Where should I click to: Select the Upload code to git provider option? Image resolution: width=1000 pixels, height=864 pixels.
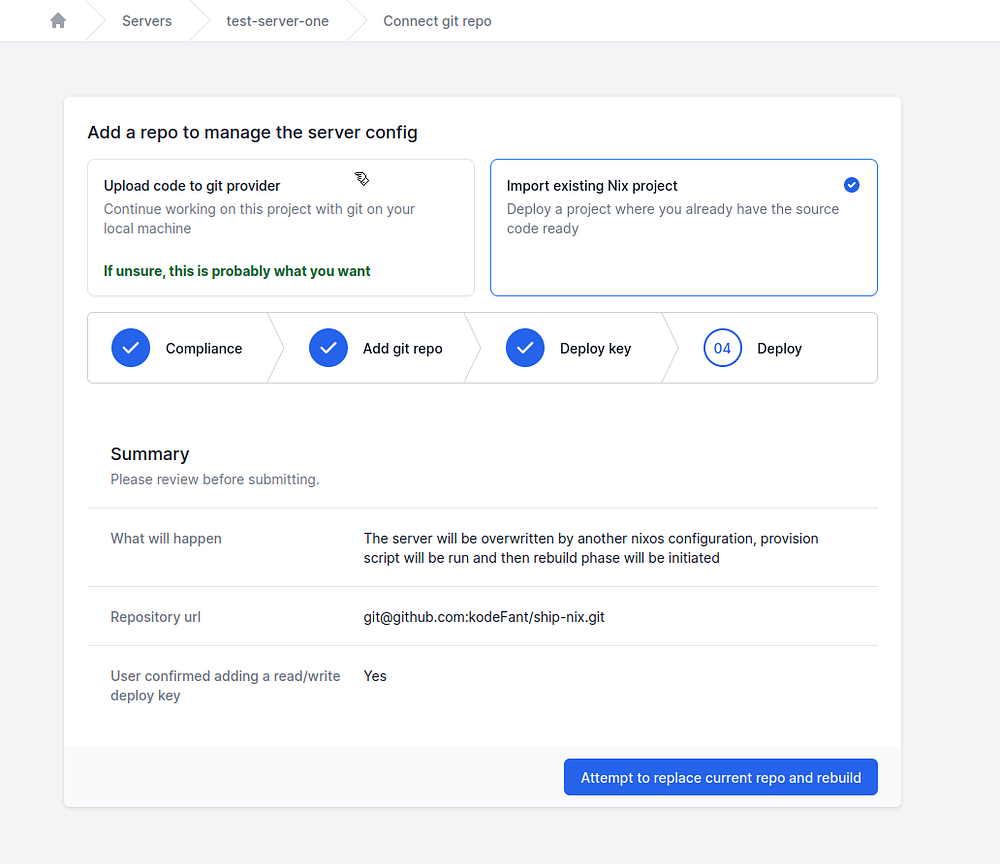[x=192, y=186]
